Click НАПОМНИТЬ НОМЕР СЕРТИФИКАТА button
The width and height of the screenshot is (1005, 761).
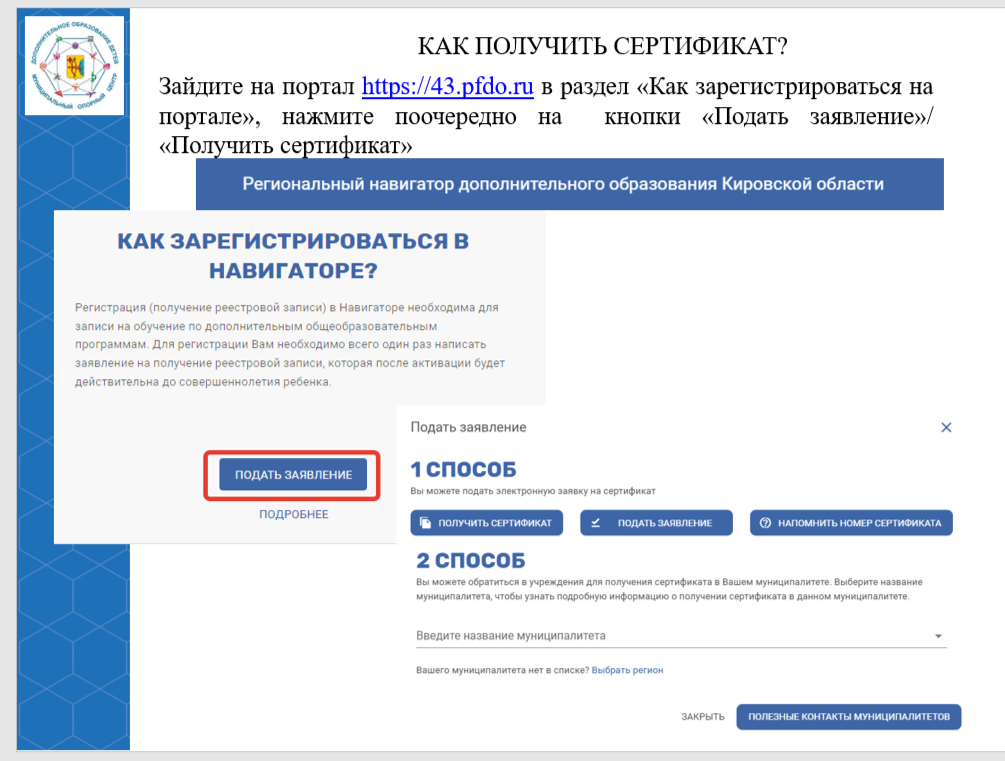[x=851, y=523]
